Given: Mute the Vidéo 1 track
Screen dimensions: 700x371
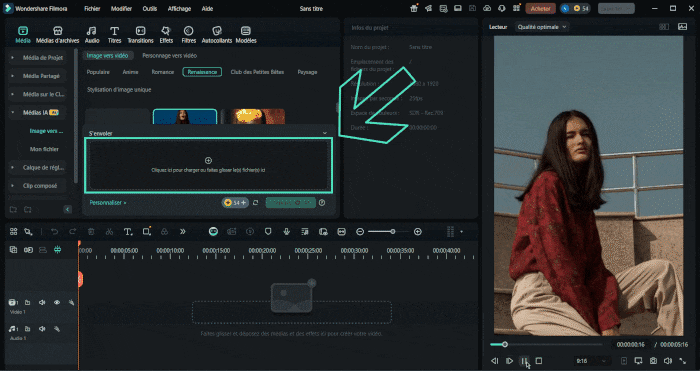Looking at the screenshot, I should 42,303.
